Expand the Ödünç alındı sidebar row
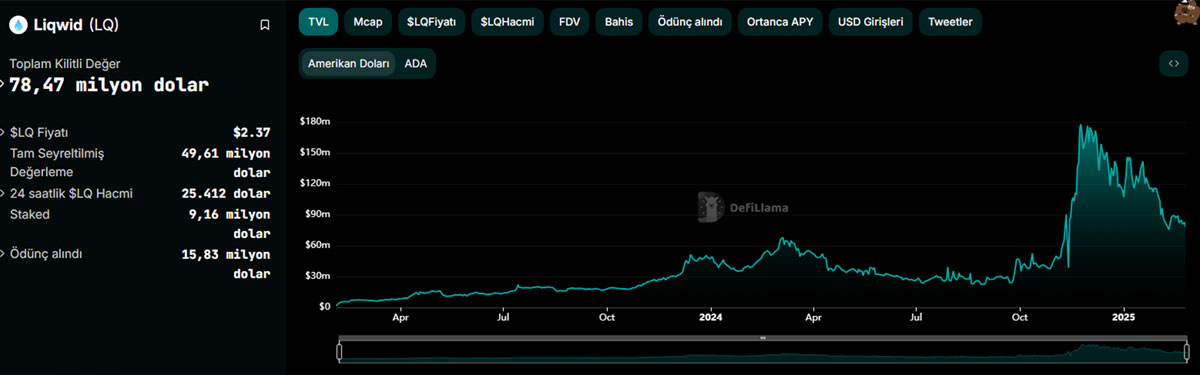 coord(3,254)
